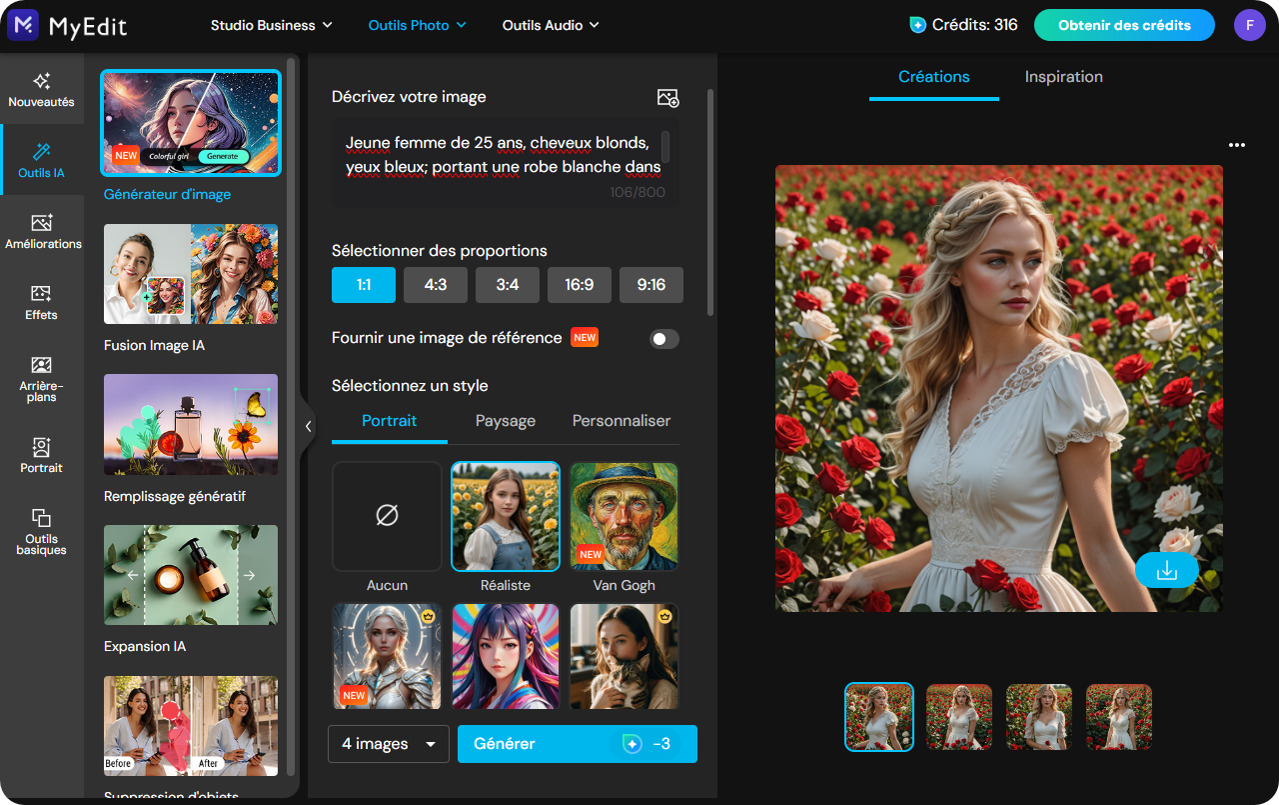The width and height of the screenshot is (1279, 805).
Task: Select the second generated result thumbnail
Action: click(959, 717)
